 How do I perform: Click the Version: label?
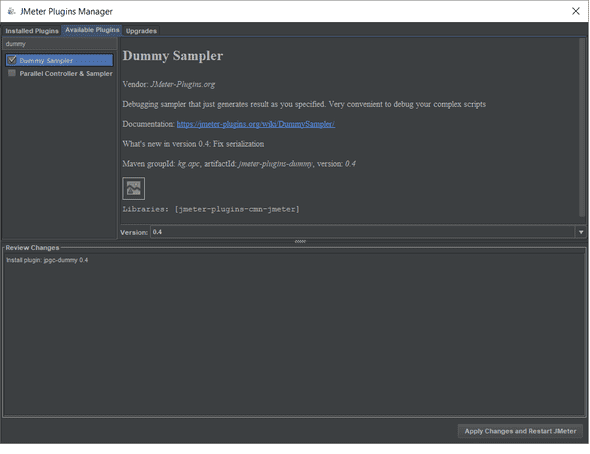[x=134, y=232]
